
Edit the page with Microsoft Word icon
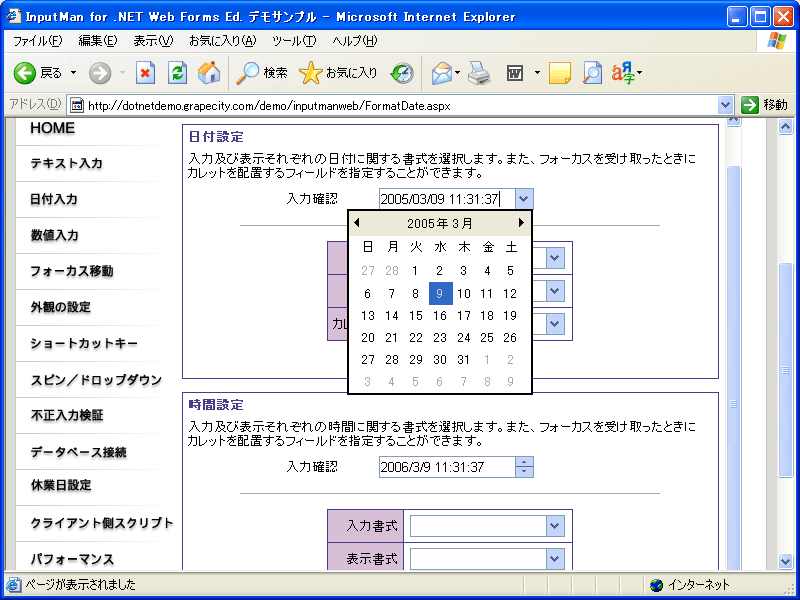[513, 73]
